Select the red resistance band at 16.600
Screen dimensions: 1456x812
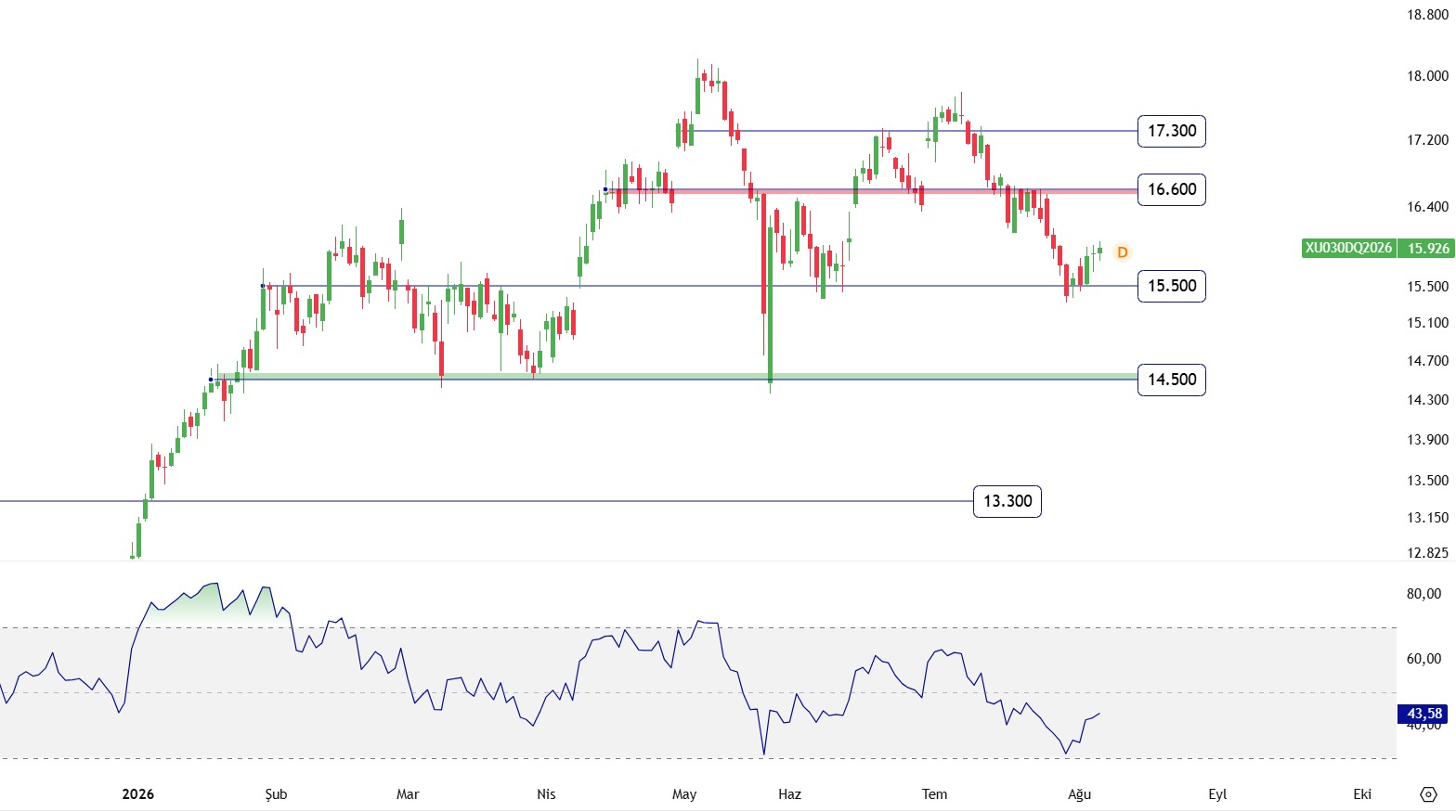[873, 190]
